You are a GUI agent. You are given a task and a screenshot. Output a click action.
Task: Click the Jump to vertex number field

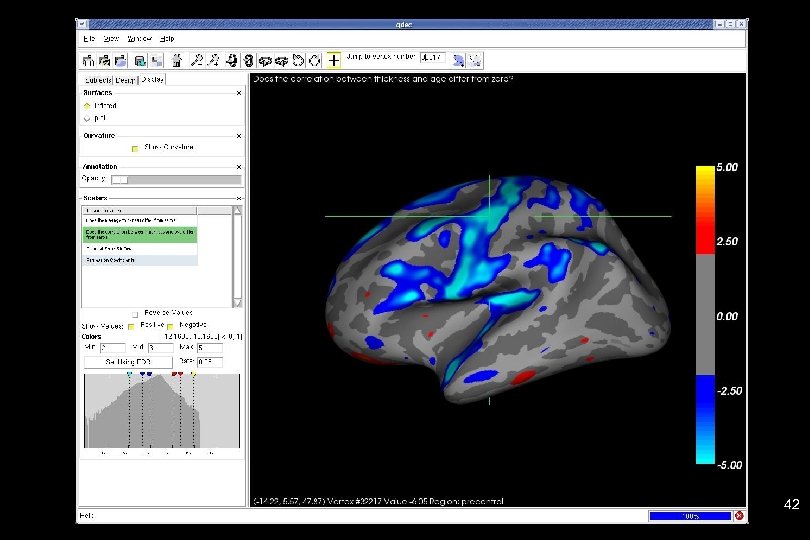[x=435, y=58]
